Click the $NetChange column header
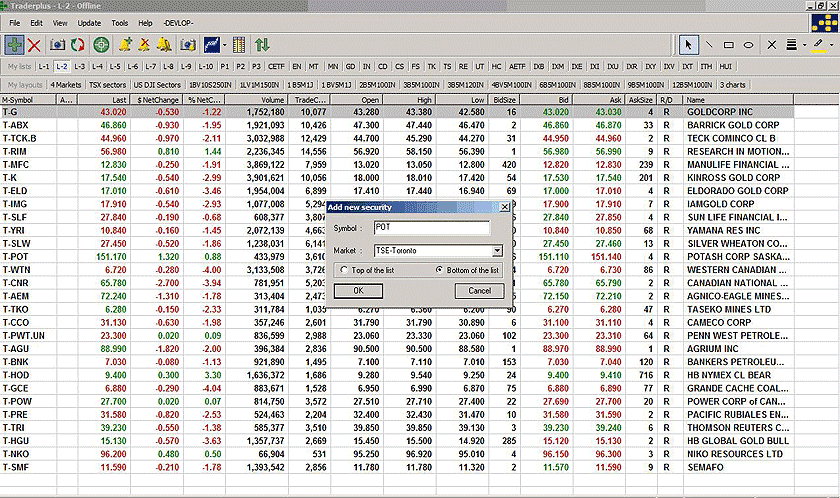 tap(156, 100)
